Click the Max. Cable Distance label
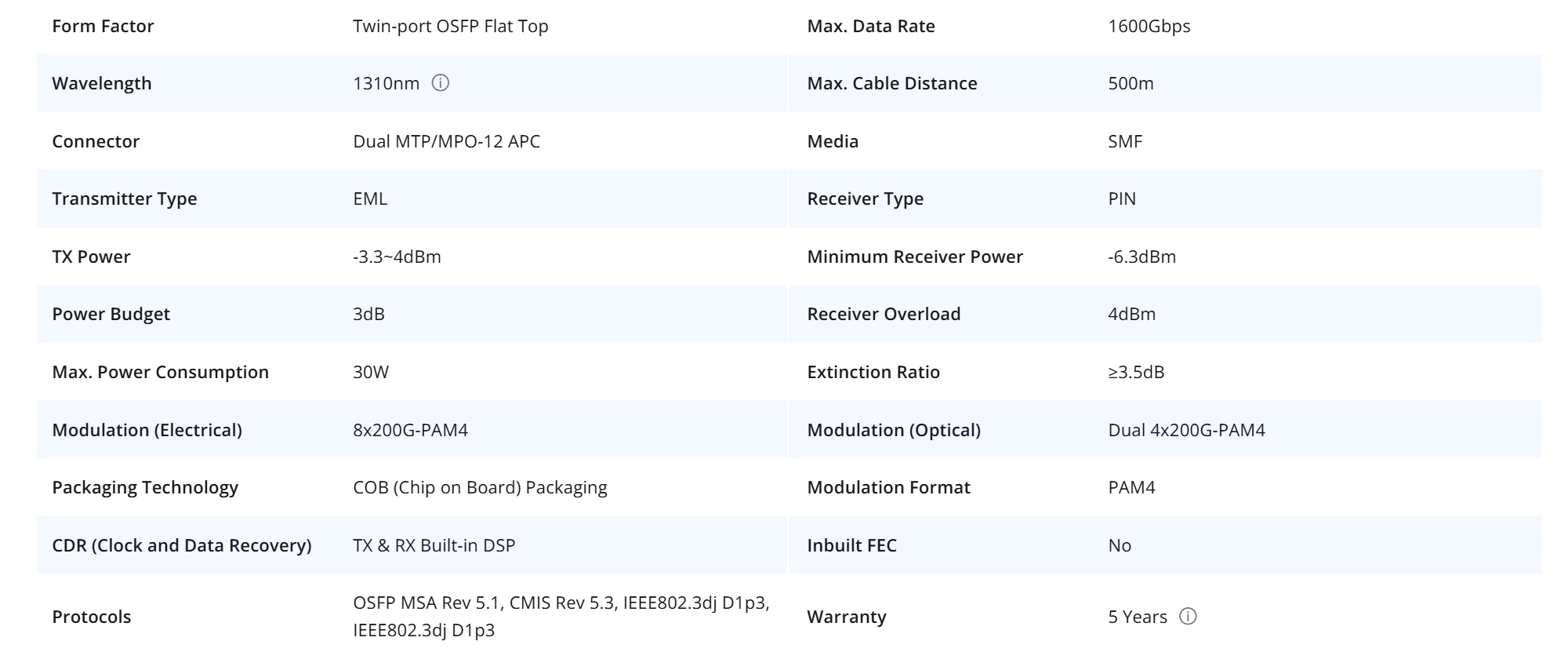 point(891,83)
